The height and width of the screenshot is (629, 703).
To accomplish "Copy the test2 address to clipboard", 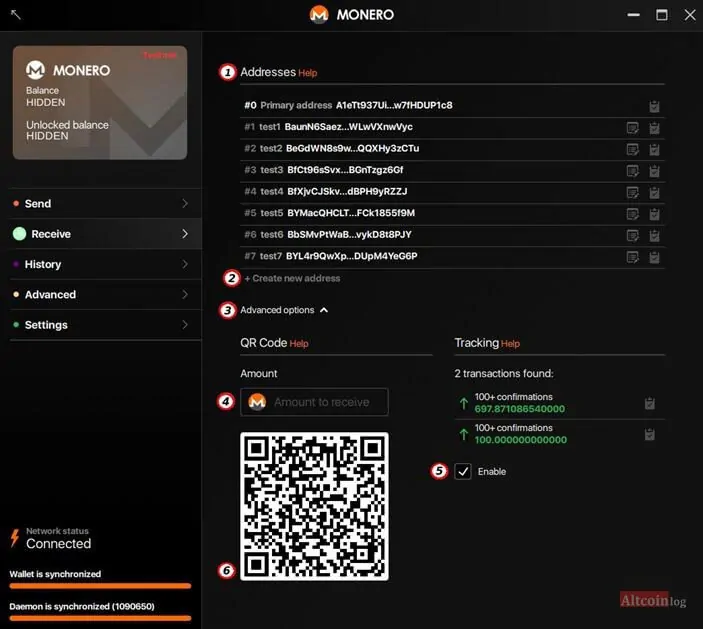I will click(654, 150).
